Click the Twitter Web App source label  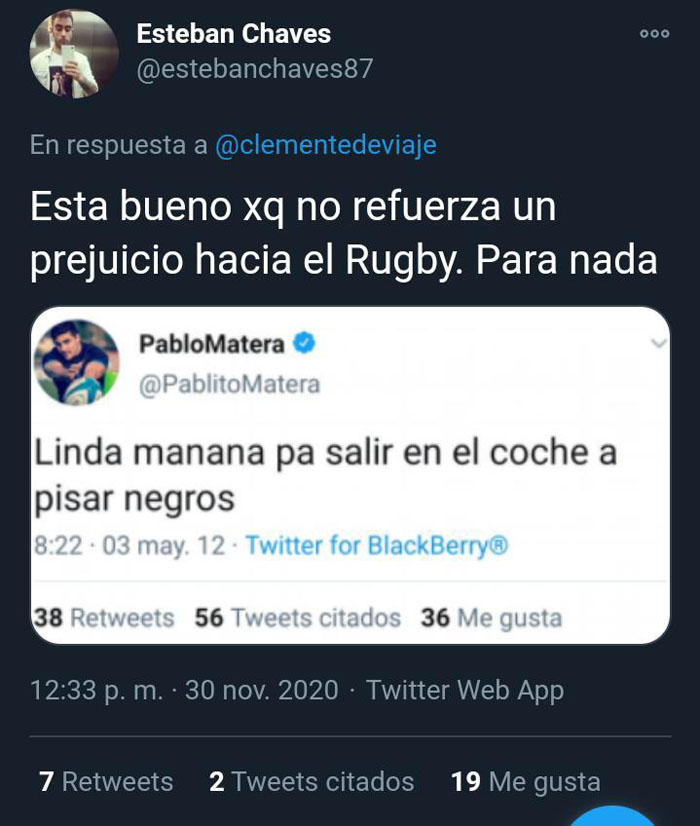[465, 691]
